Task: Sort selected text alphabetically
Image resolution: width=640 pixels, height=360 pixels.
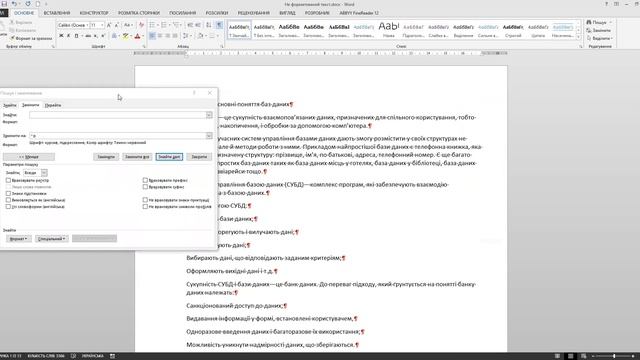Action: (209, 25)
